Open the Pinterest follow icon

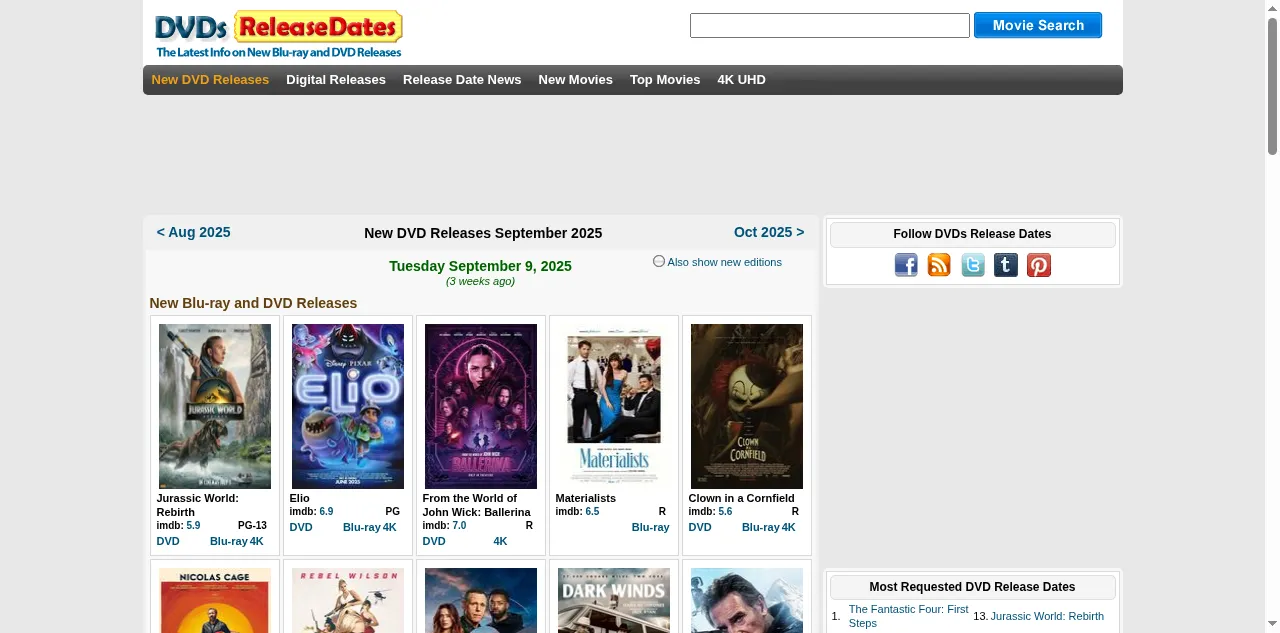(x=1039, y=265)
